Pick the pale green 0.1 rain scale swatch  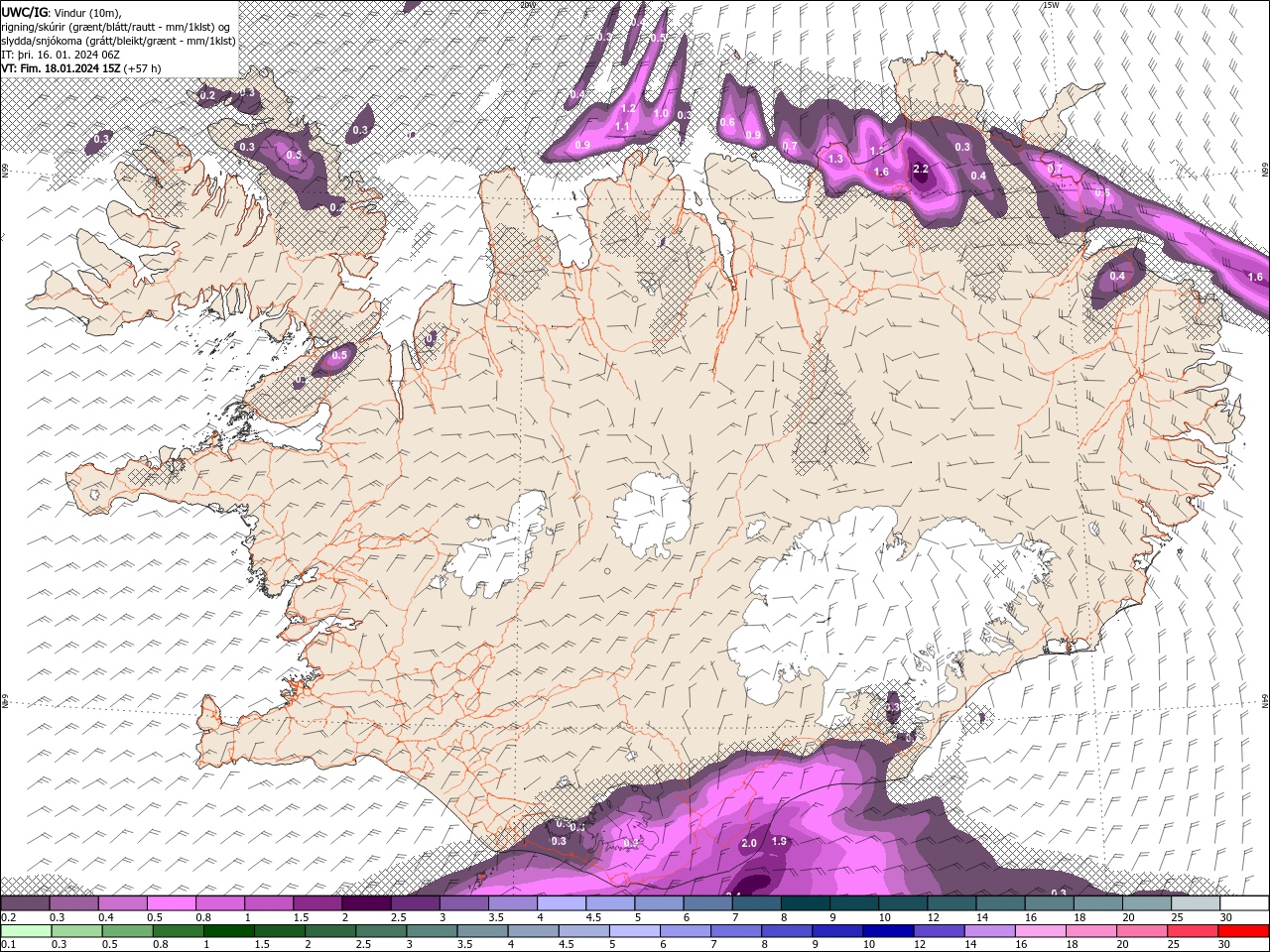26,931
